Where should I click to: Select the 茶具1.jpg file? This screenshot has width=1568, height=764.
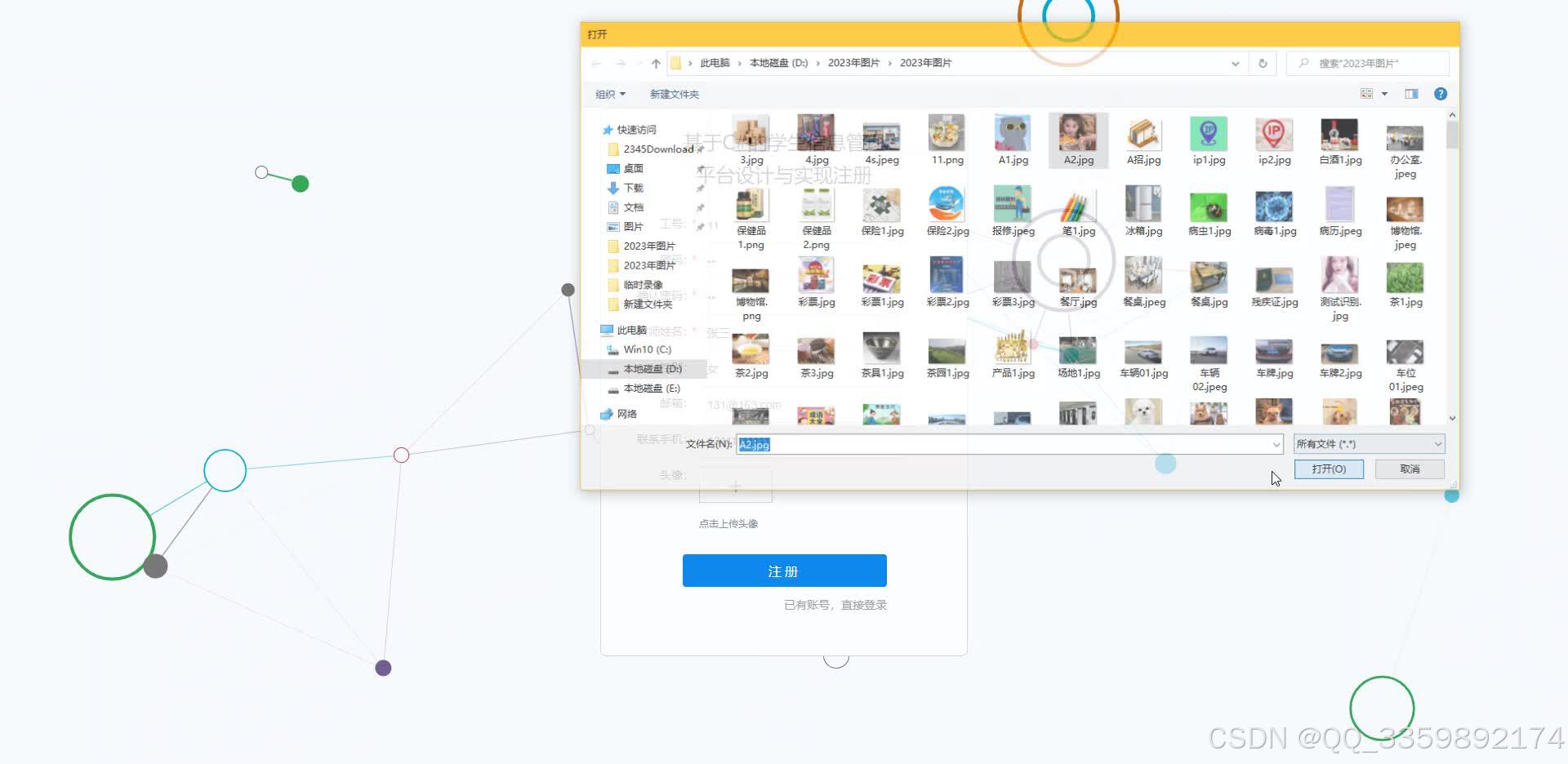click(882, 353)
